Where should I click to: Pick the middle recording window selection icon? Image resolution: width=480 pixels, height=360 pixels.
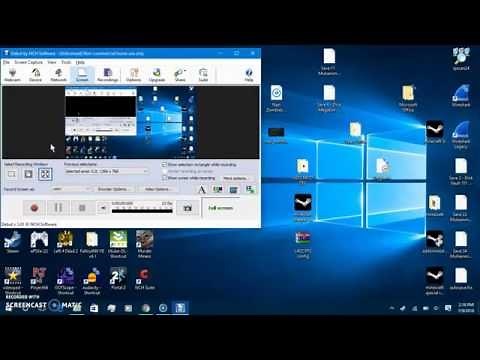(29, 174)
